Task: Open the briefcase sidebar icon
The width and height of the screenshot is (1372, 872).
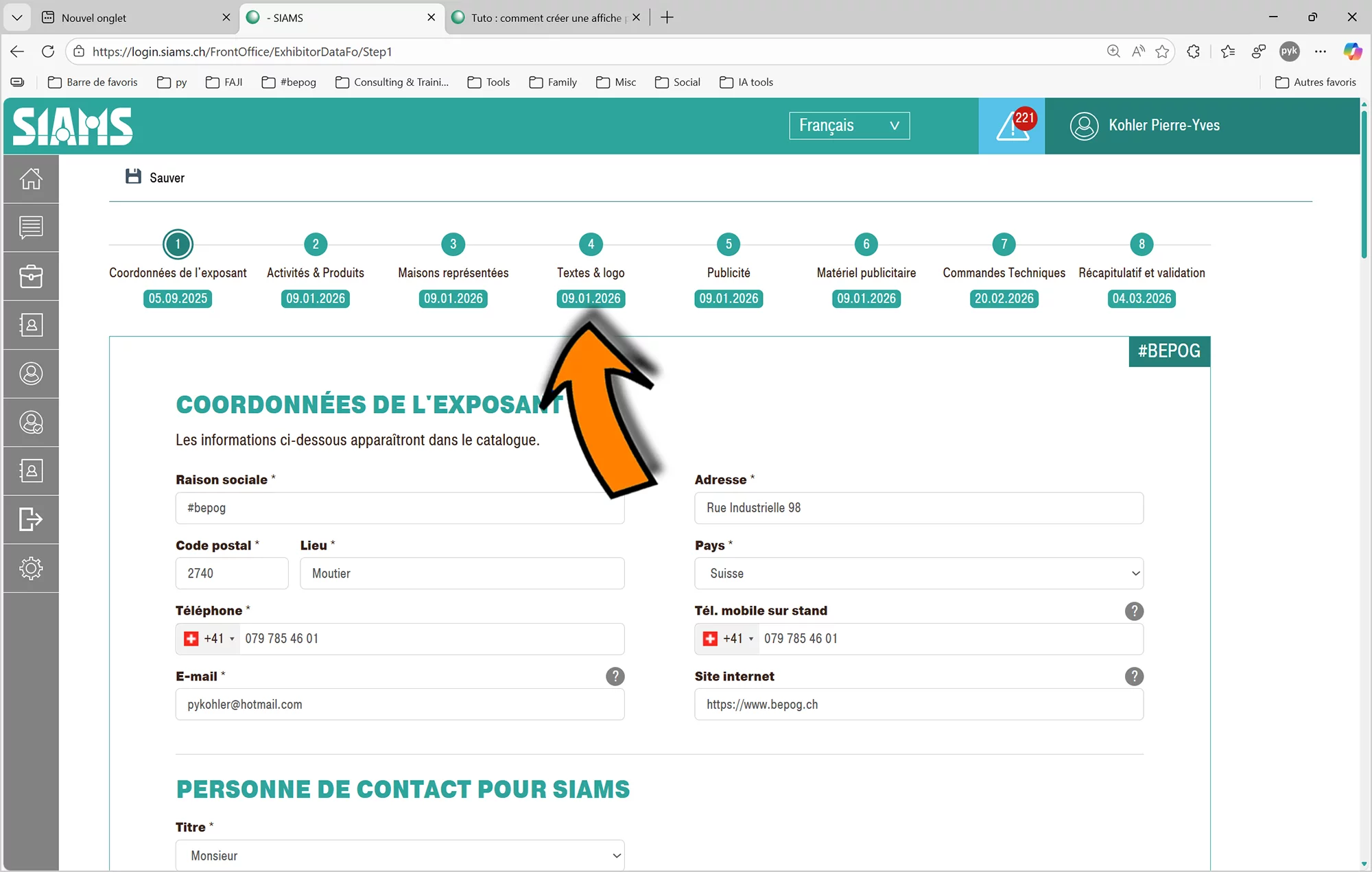Action: click(x=31, y=276)
